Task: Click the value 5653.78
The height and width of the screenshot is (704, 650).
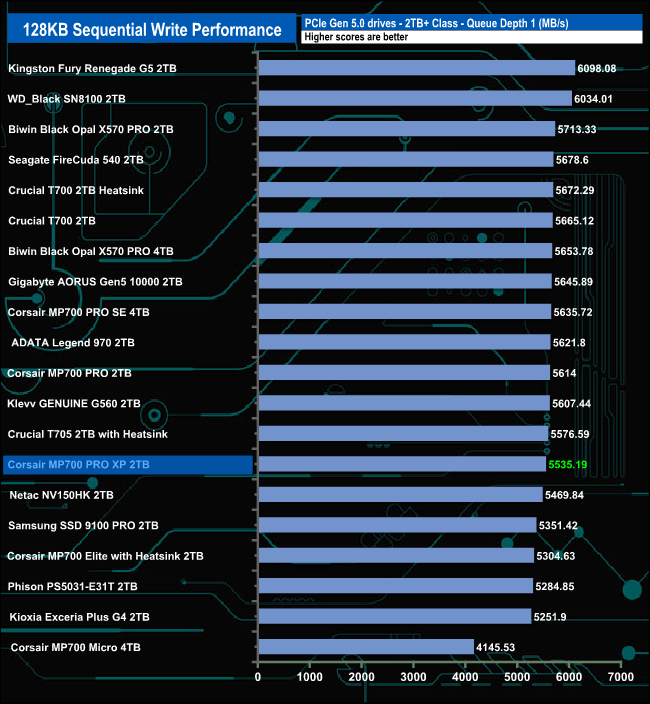Action: pyautogui.click(x=574, y=252)
